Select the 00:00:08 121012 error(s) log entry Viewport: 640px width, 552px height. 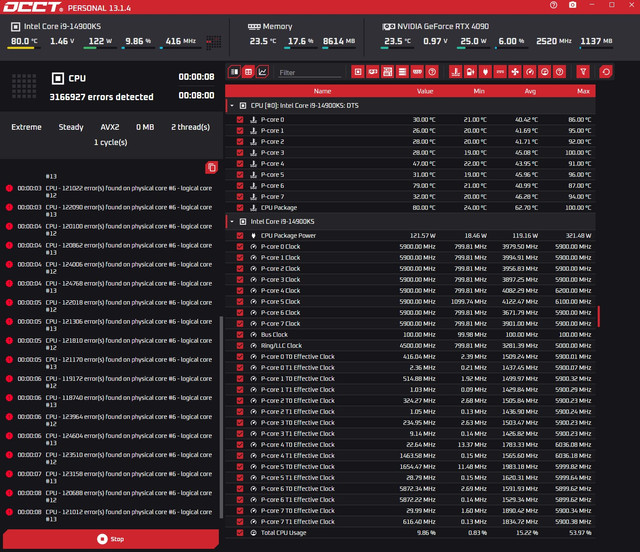pos(110,515)
